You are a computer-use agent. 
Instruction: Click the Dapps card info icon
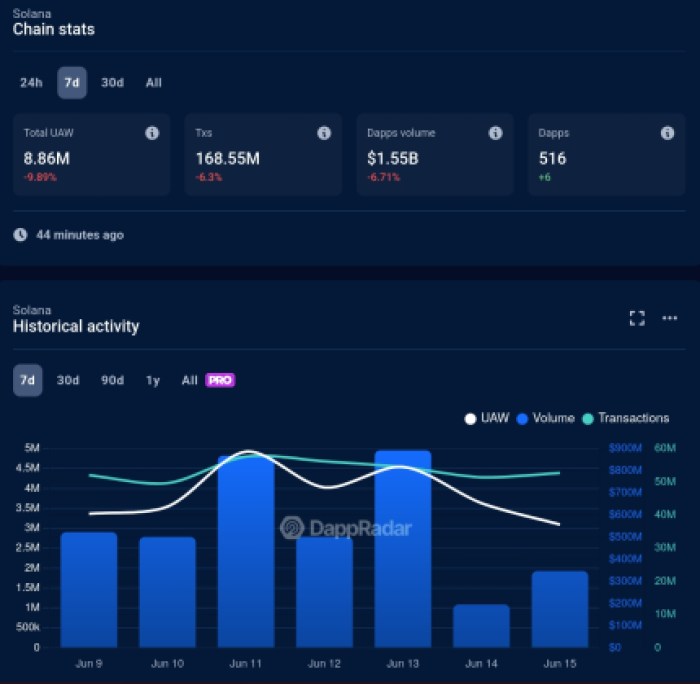click(667, 133)
